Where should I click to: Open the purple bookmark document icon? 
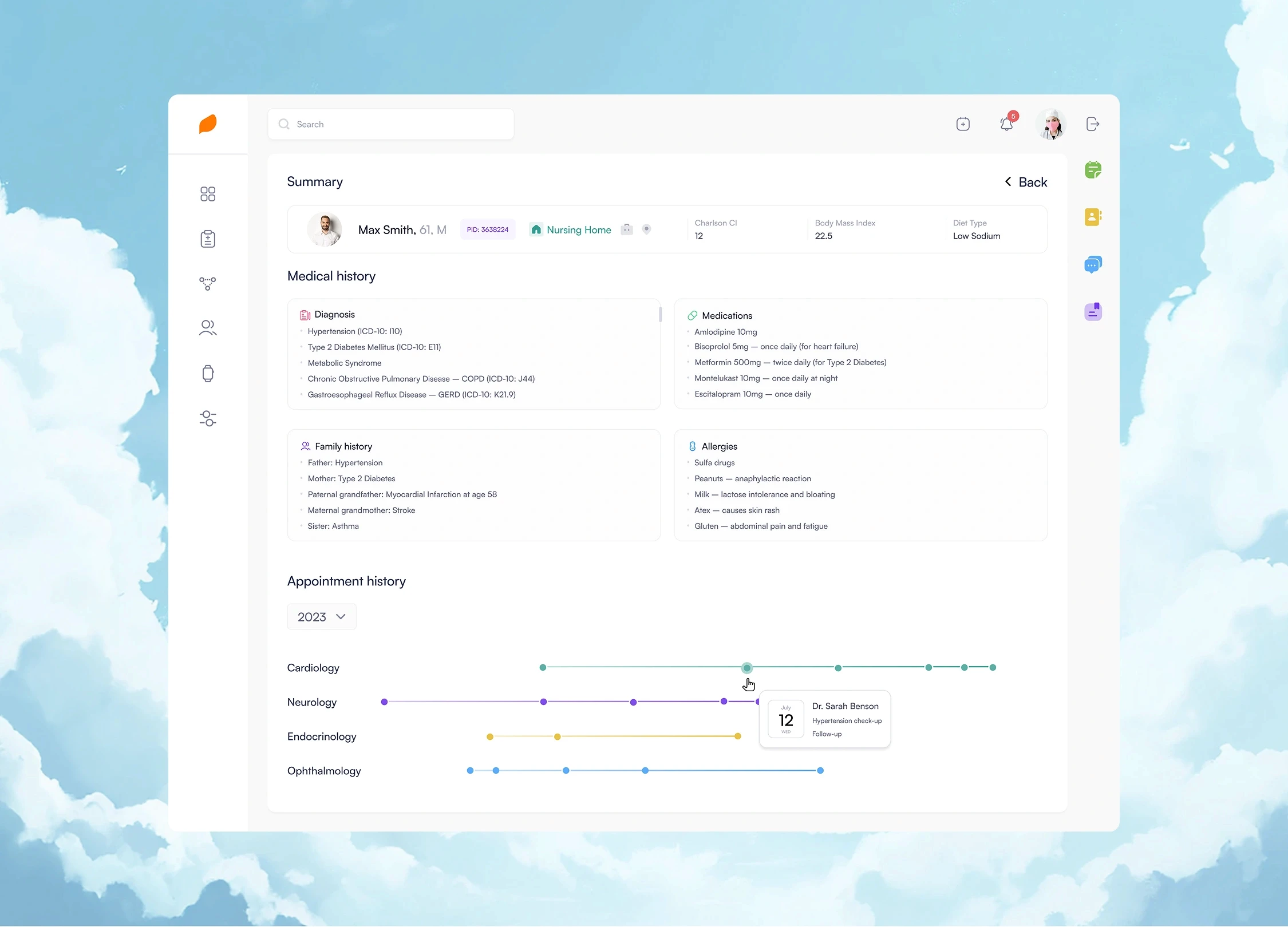[x=1093, y=312]
